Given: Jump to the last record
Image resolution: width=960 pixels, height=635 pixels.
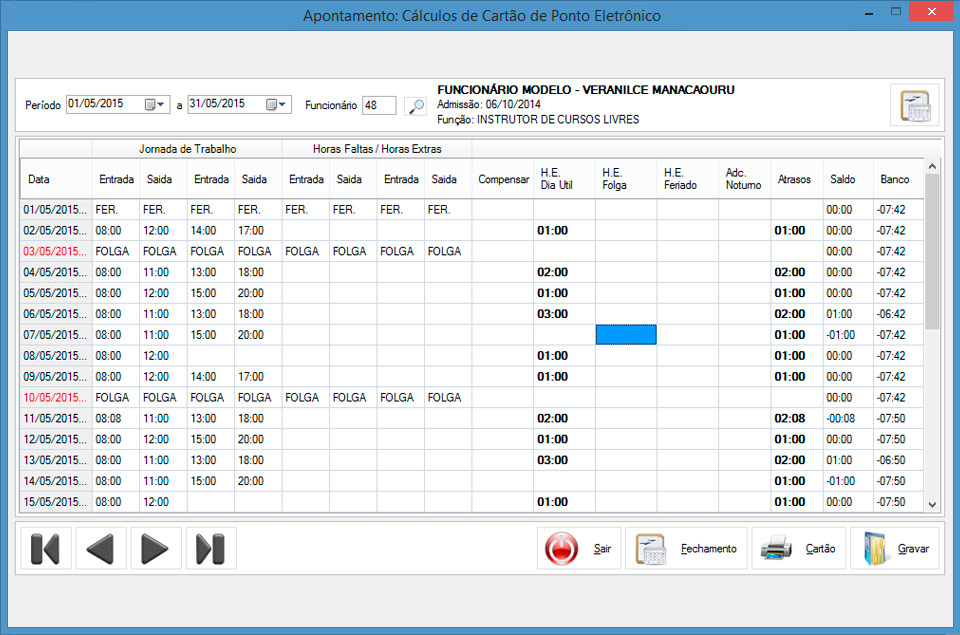Looking at the screenshot, I should pos(211,549).
